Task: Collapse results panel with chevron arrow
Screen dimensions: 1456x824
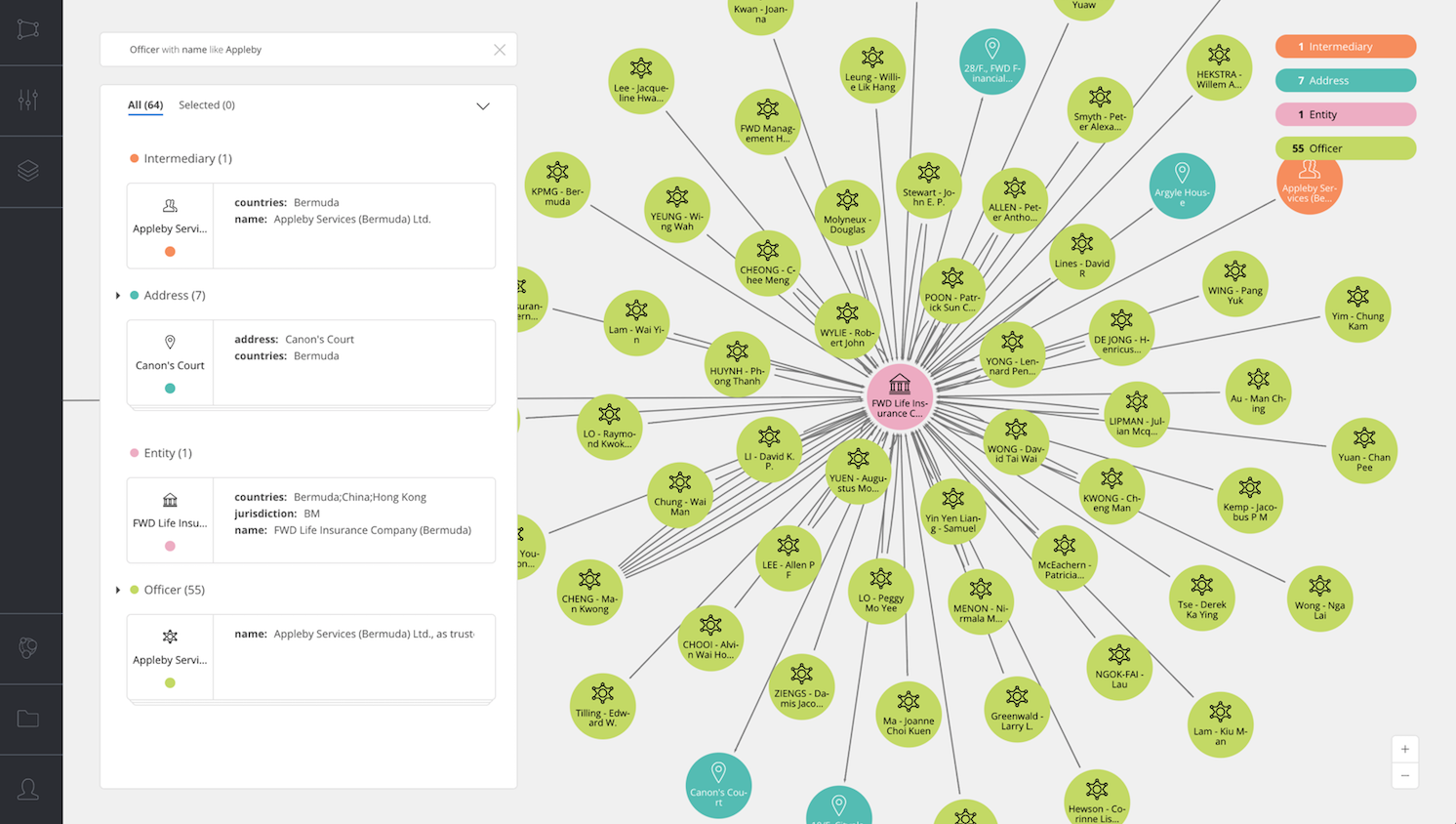Action: click(x=483, y=105)
